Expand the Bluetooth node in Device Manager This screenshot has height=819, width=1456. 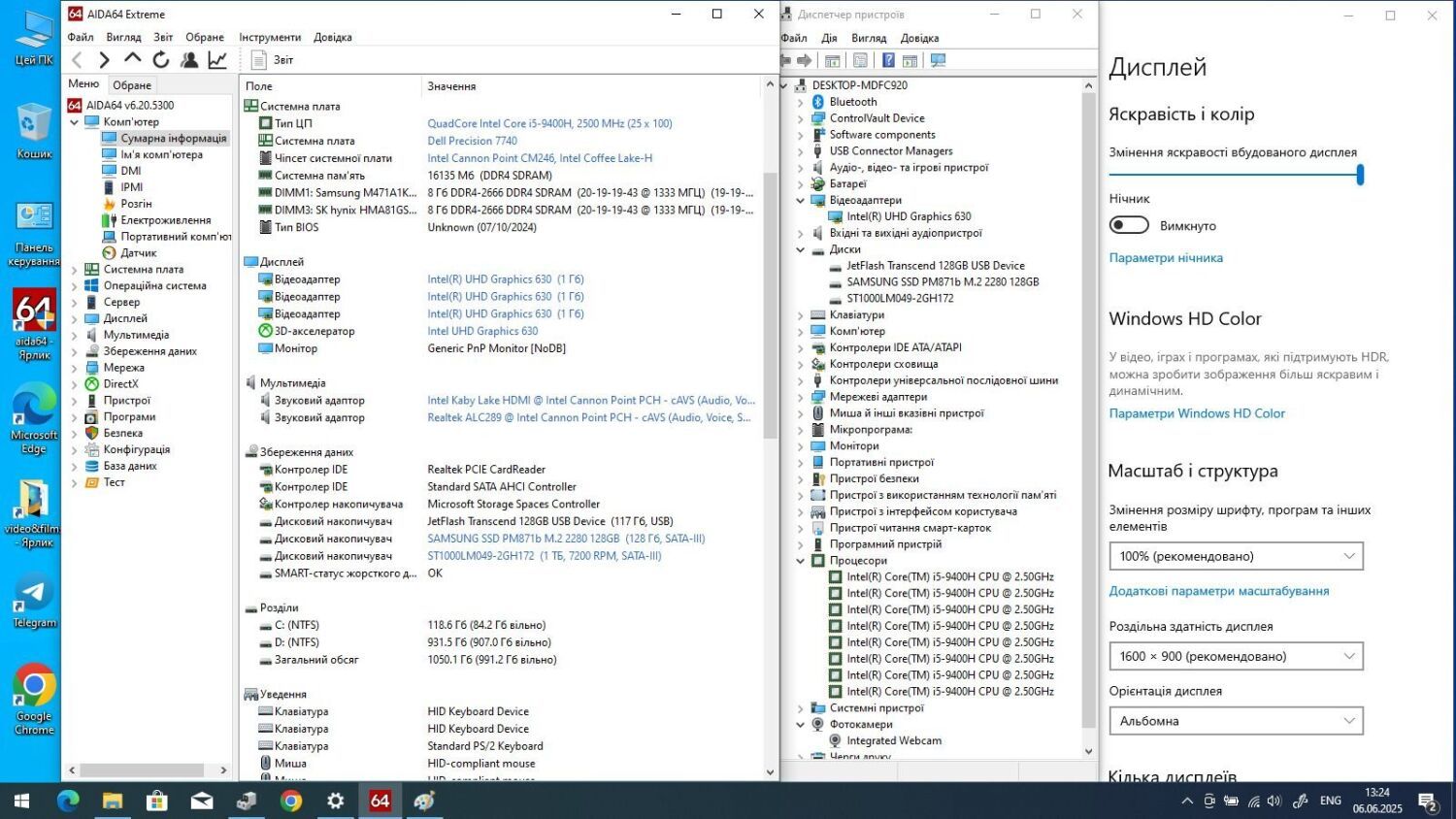801,102
